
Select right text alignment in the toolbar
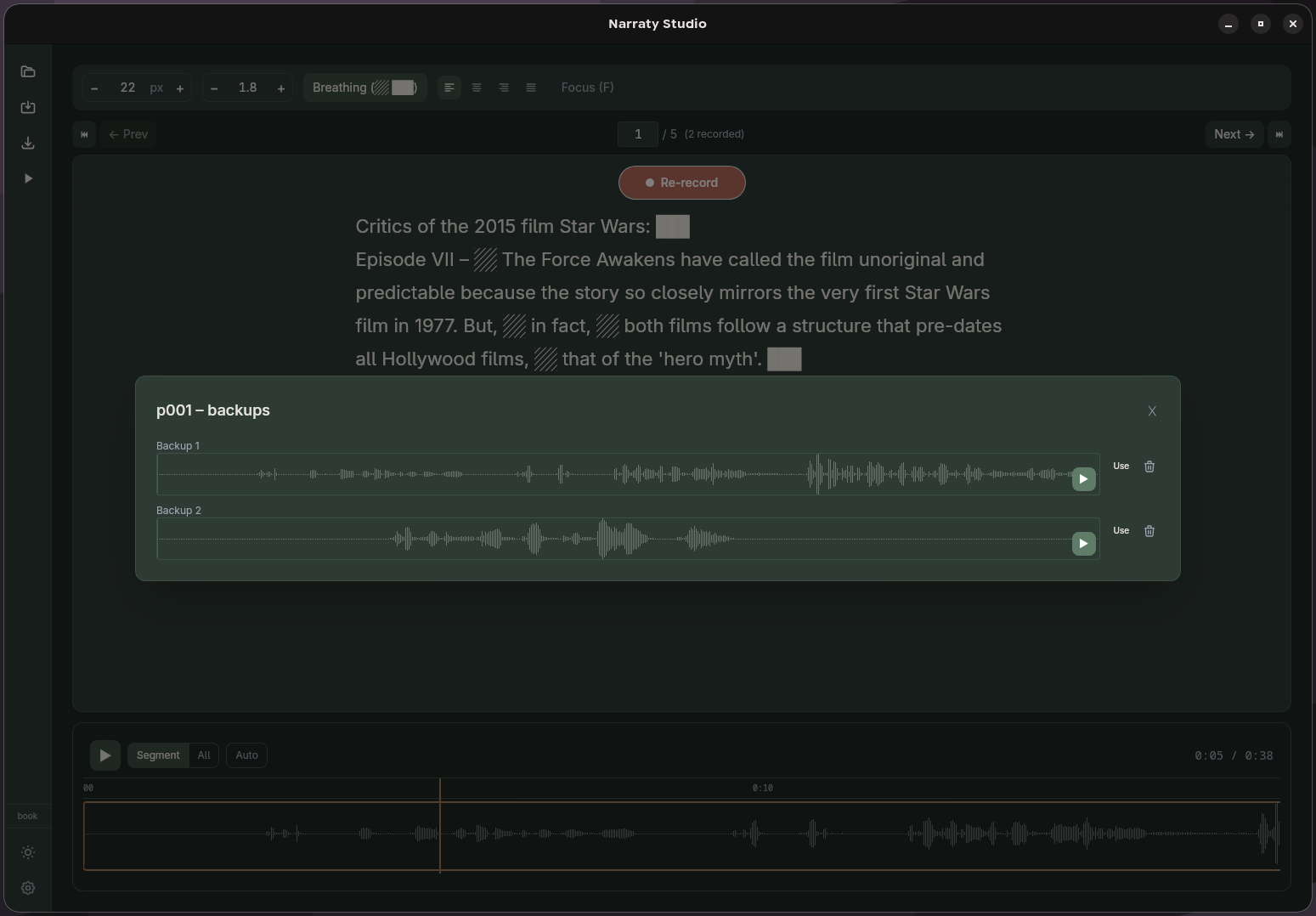pos(504,88)
